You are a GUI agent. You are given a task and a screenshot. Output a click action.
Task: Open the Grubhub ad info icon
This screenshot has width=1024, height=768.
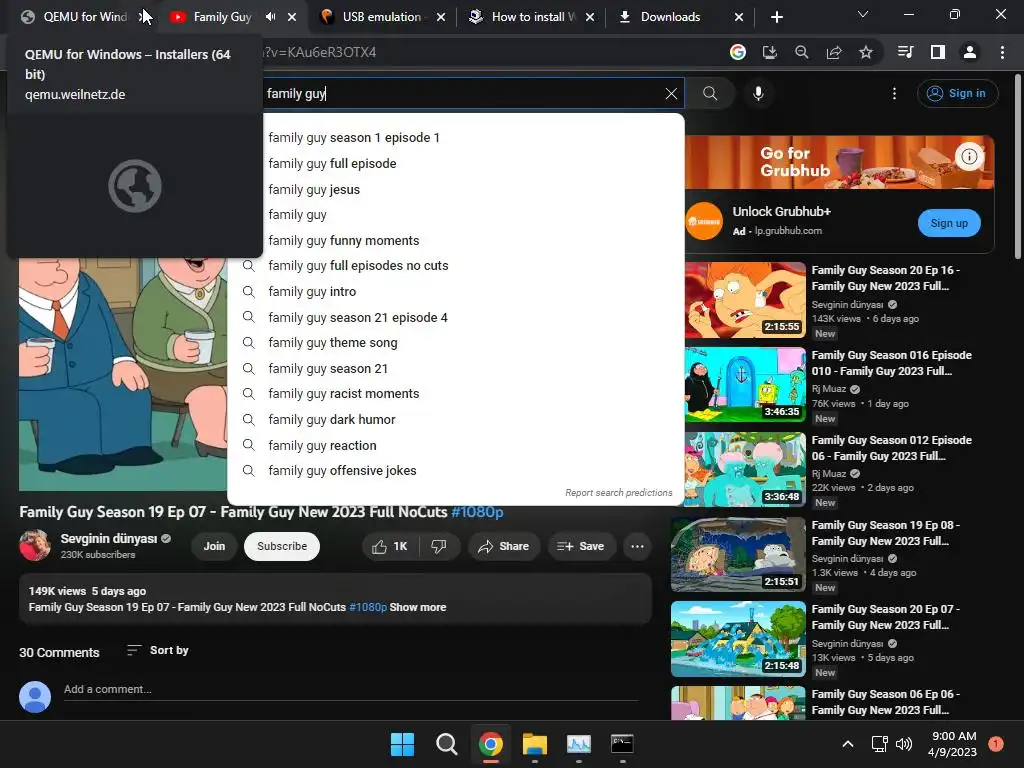coord(970,156)
